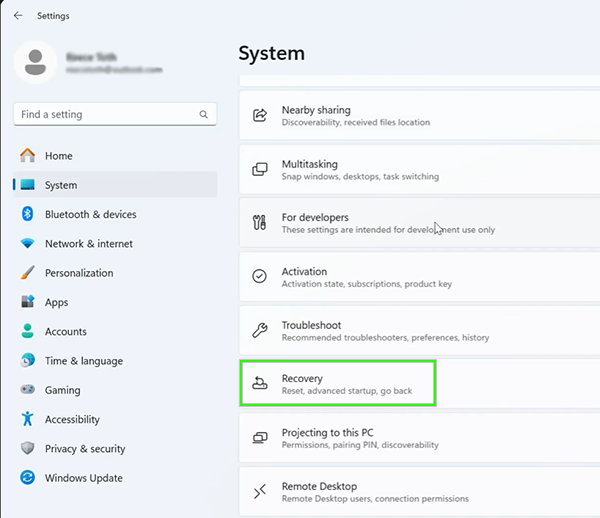Click the search magnifier icon

pos(204,114)
